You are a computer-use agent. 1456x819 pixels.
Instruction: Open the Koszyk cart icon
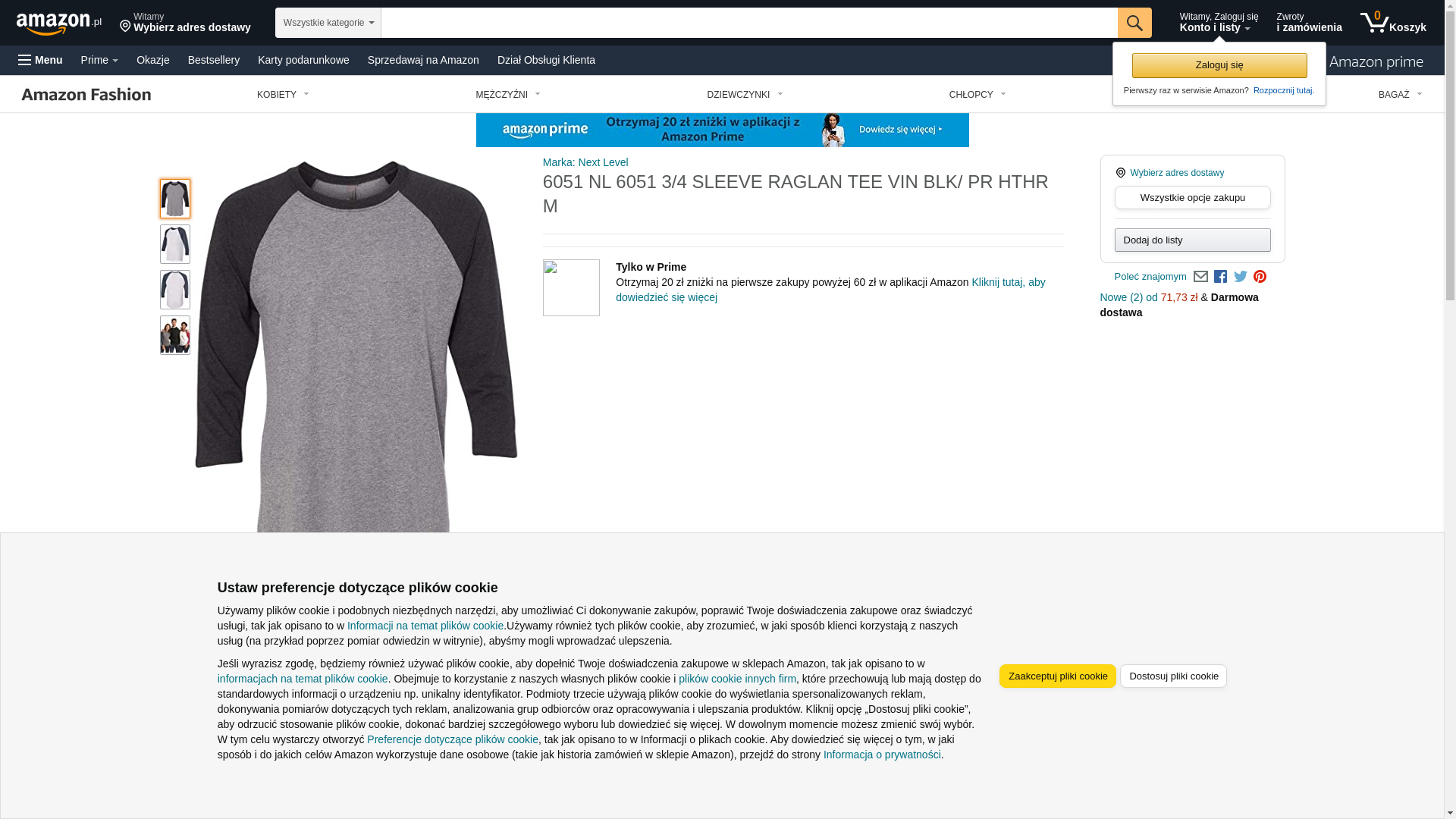1393,23
